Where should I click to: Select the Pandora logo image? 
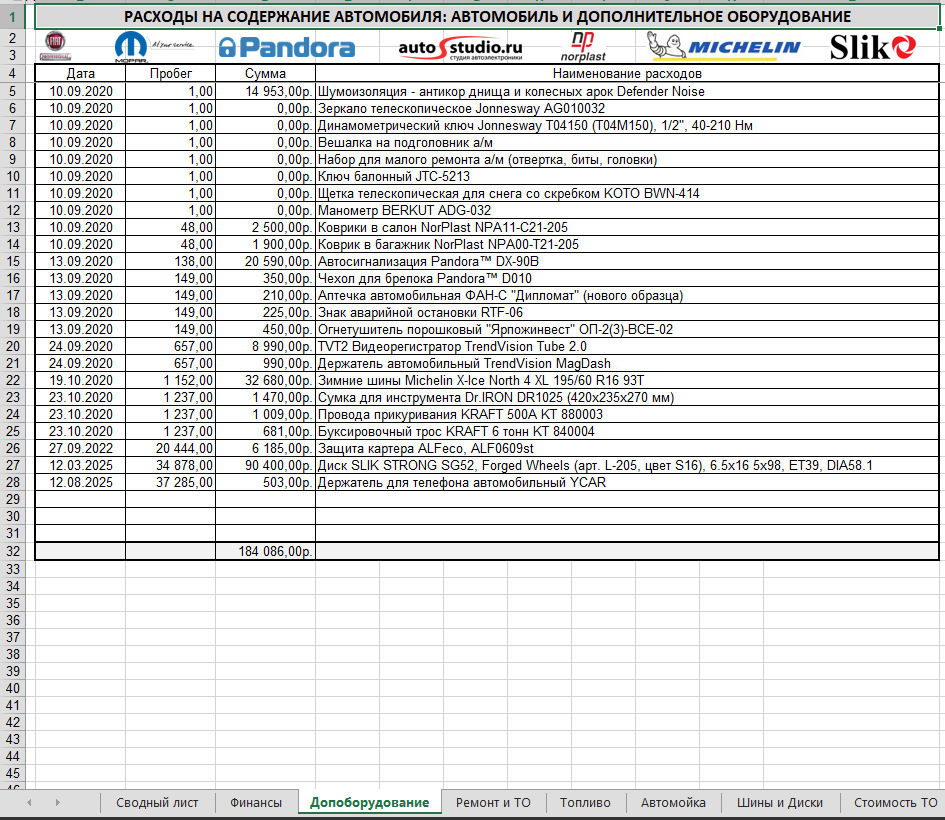(287, 47)
